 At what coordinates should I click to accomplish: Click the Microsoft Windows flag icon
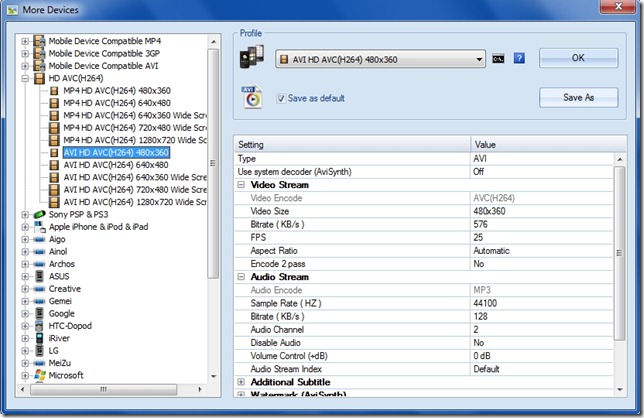(40, 375)
